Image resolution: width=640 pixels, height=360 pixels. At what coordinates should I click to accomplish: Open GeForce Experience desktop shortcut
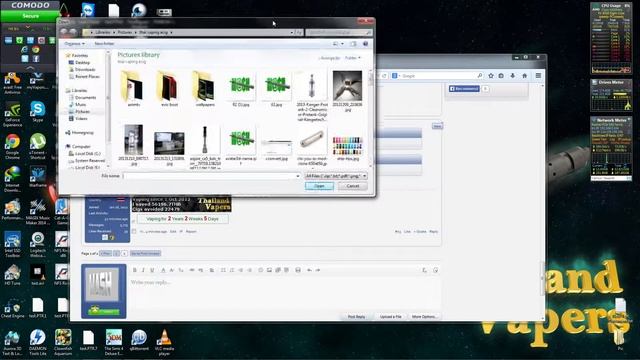tap(13, 114)
